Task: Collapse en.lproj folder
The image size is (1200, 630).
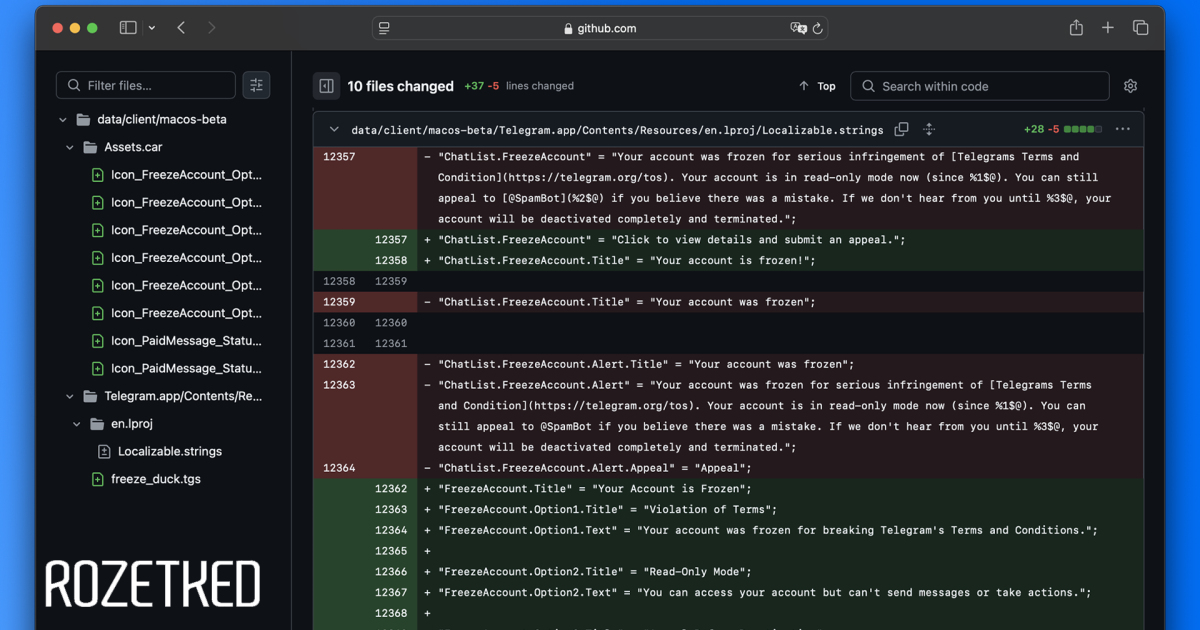Action: (77, 424)
